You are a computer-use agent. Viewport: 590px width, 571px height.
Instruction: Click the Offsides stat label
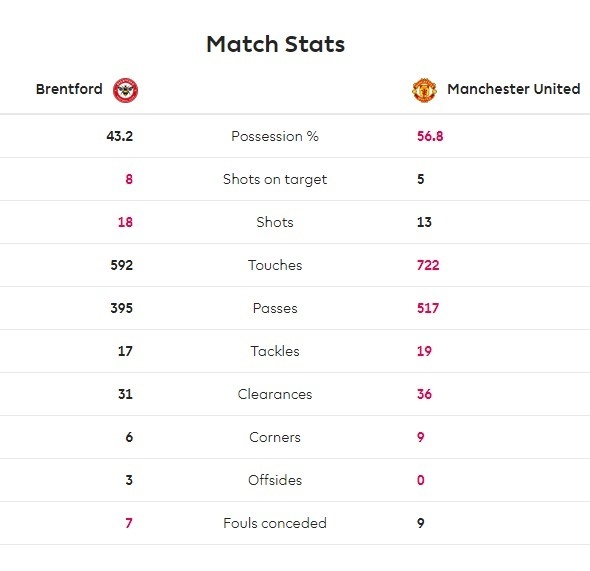click(x=275, y=480)
